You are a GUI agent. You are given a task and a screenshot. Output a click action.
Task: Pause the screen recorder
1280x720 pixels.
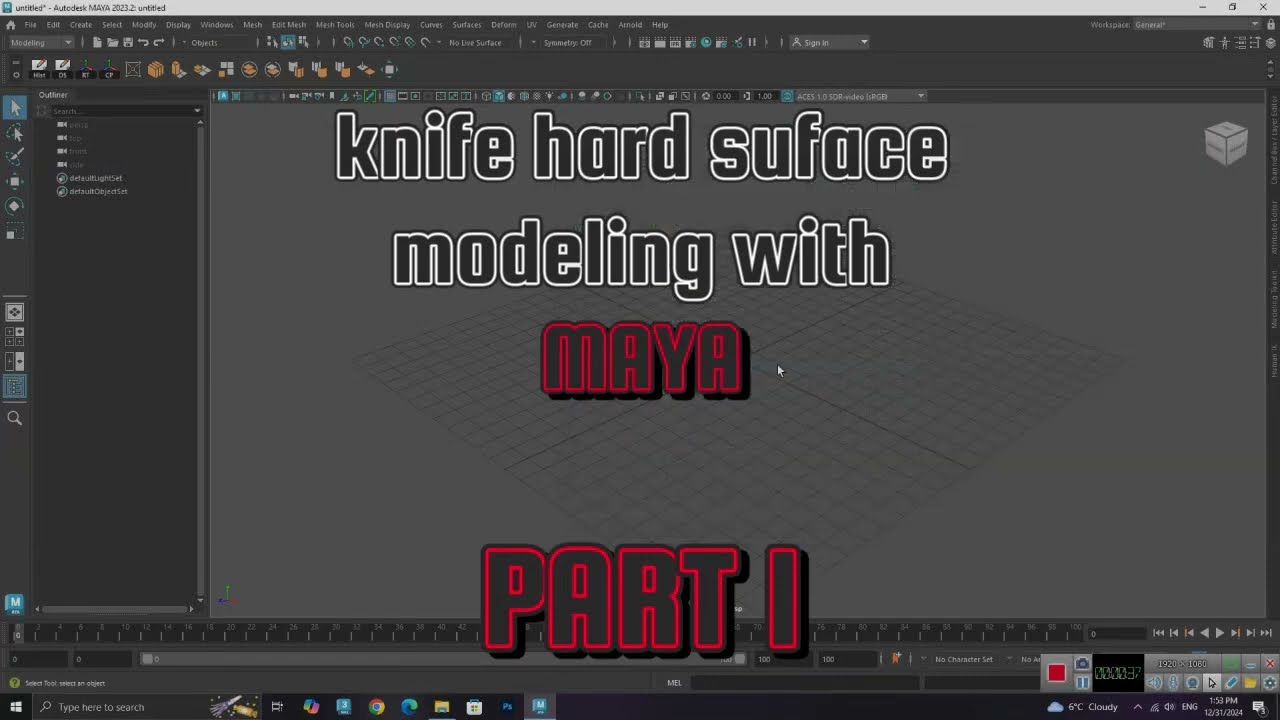(1082, 682)
